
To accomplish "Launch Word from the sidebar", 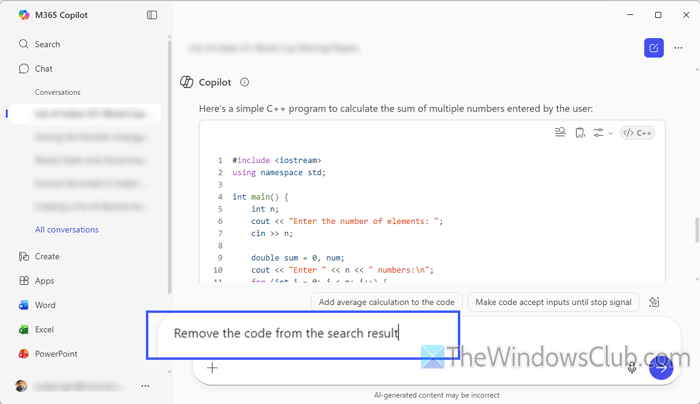I will pos(37,305).
